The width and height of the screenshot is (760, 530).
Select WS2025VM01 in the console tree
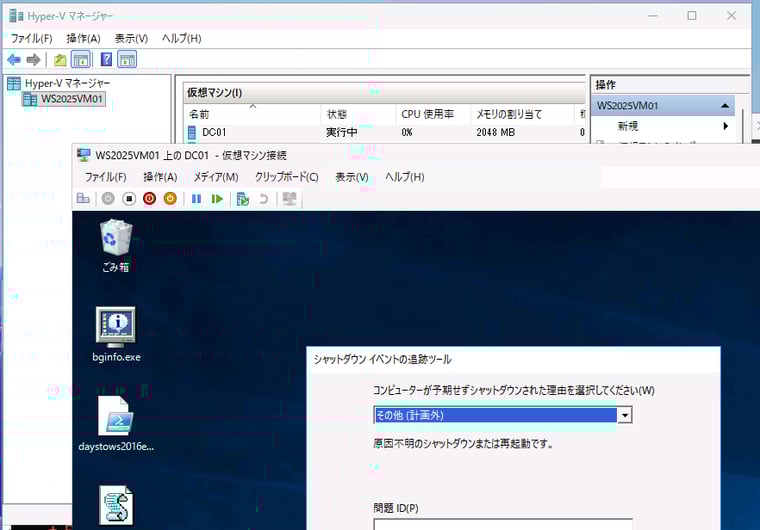pos(71,99)
